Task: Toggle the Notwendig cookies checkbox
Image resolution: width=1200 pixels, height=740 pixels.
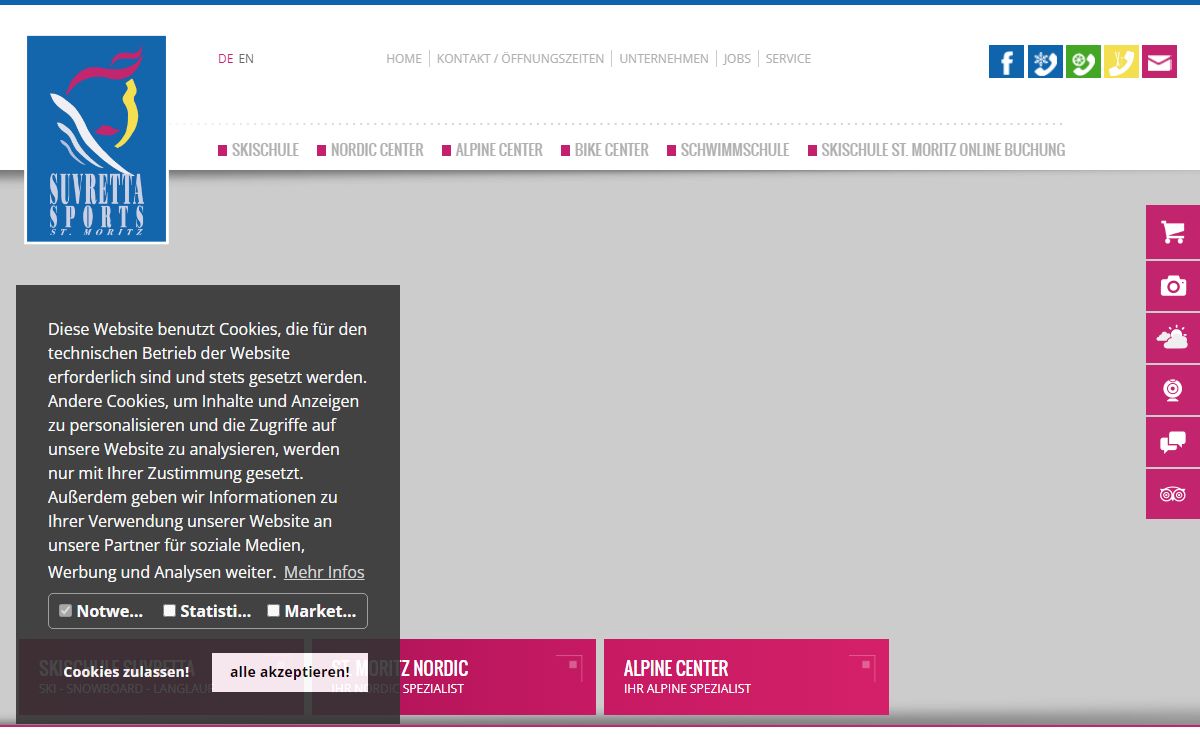Action: pyautogui.click(x=66, y=611)
